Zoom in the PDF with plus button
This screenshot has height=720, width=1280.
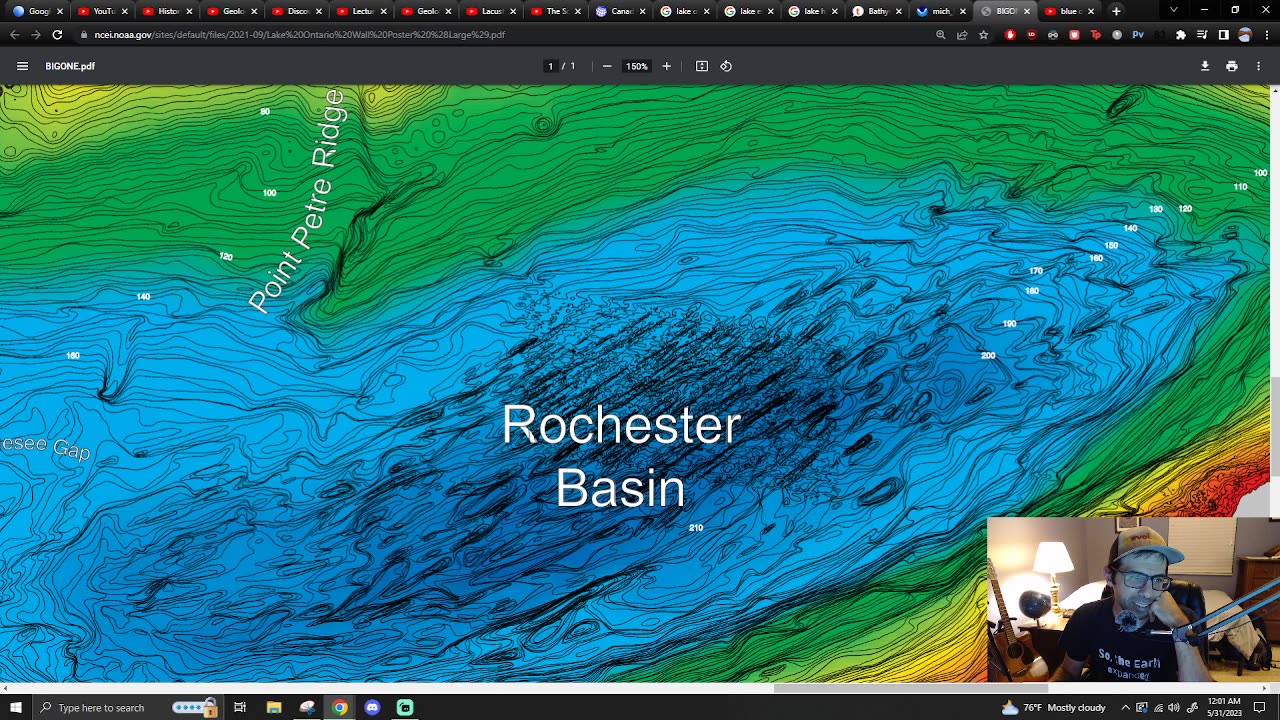[x=666, y=66]
